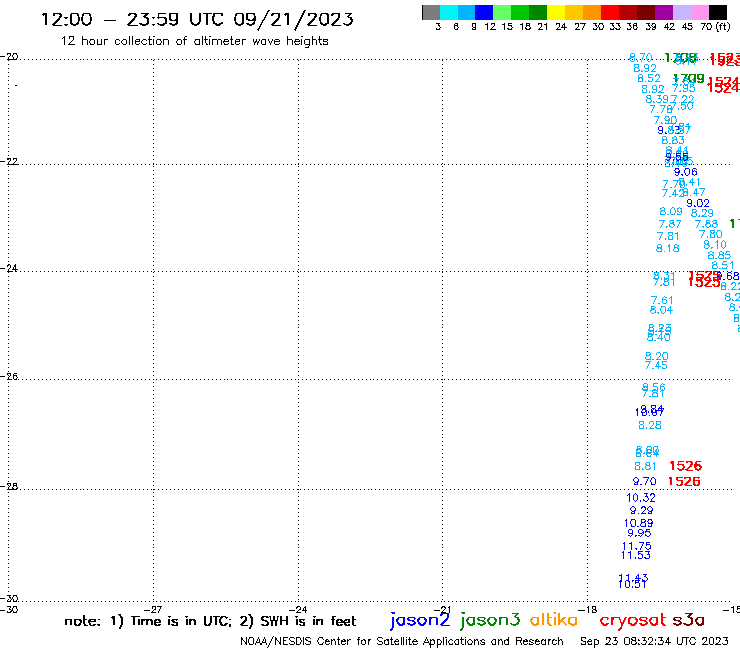
Task: Click the latitude axis label '-28'
Action: [x=9, y=486]
